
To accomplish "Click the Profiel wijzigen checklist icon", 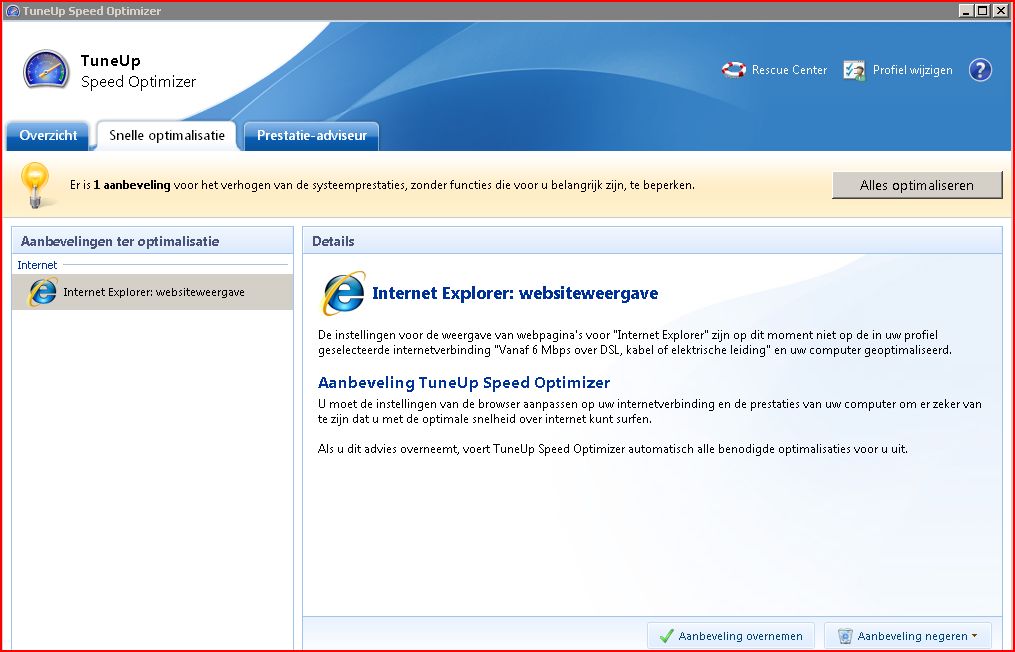I will click(854, 70).
